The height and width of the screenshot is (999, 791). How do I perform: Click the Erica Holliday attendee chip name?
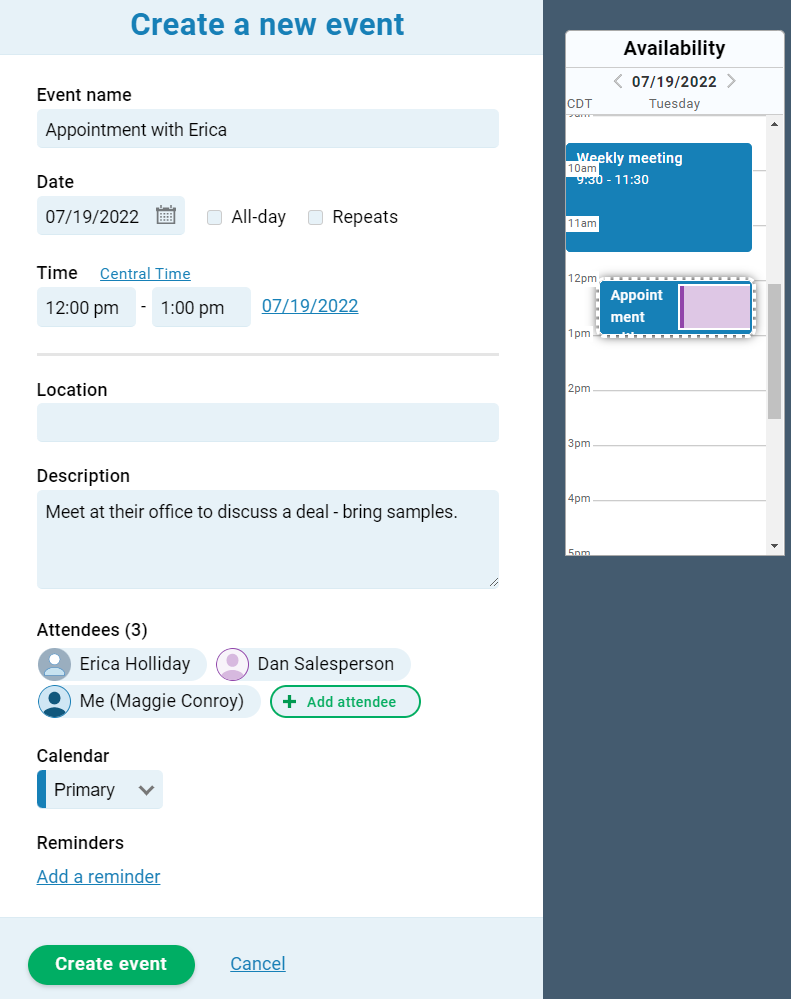coord(135,664)
